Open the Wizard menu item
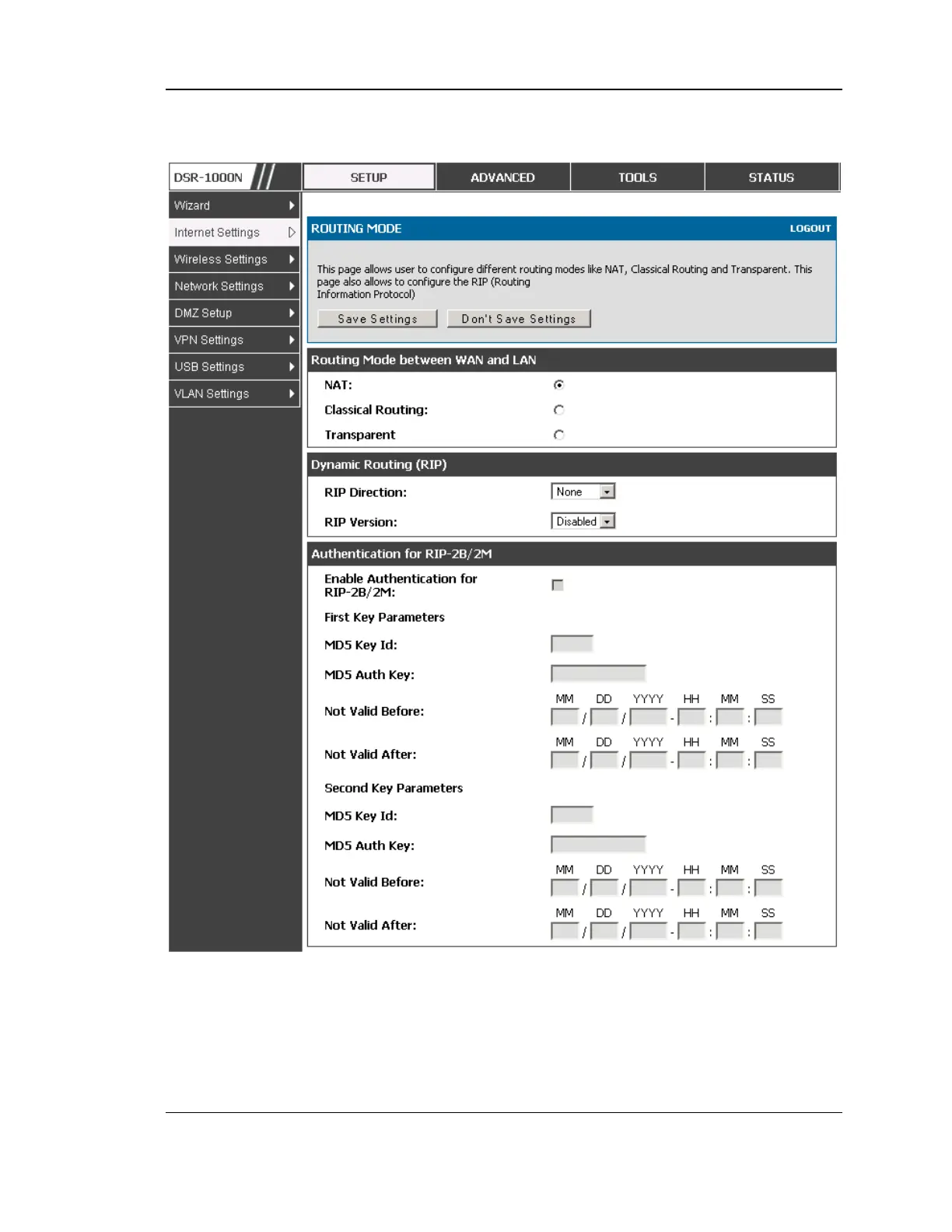 (x=234, y=205)
